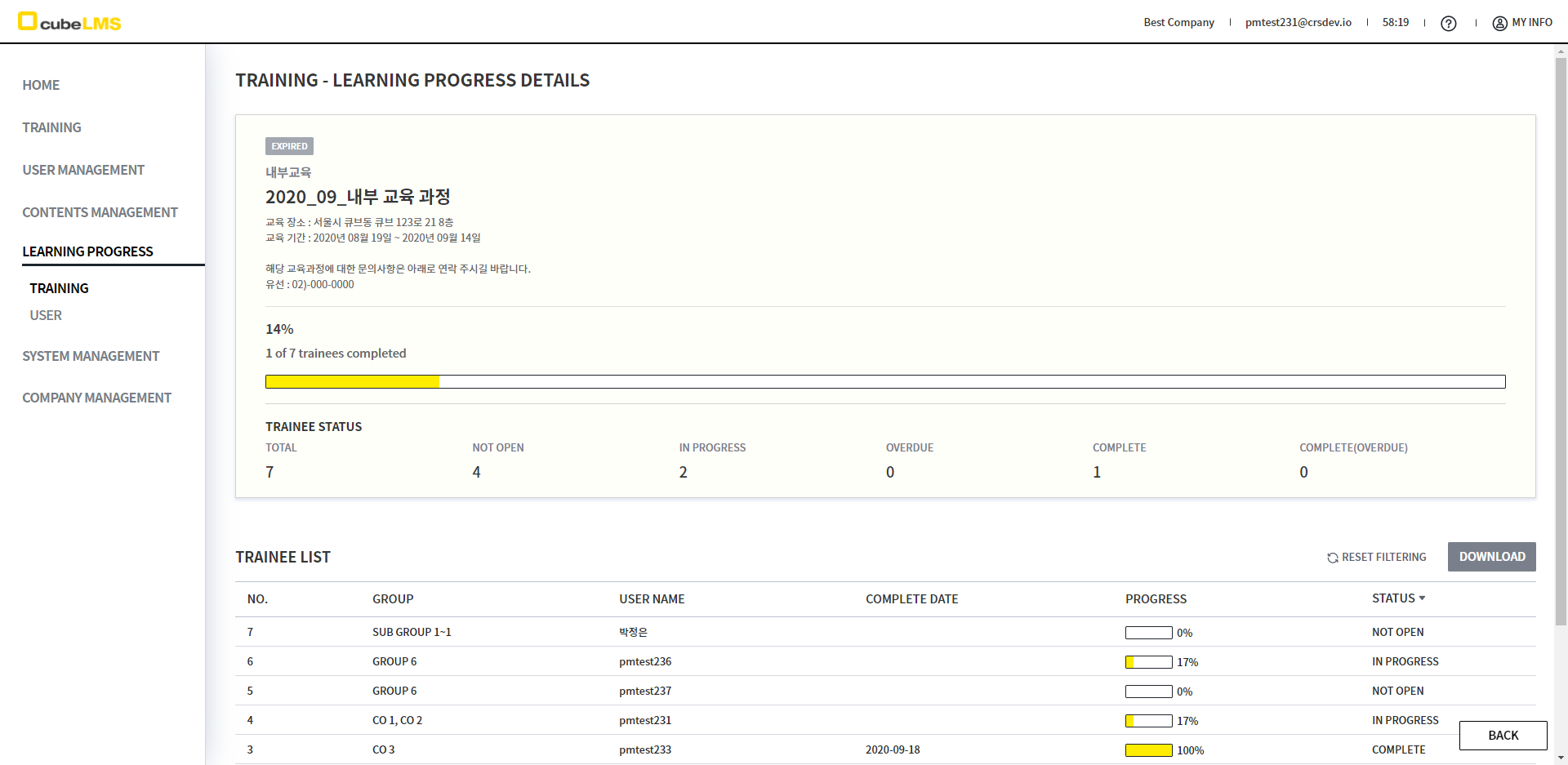The image size is (1568, 765).
Task: Open COMPANY MANAGEMENT menu
Action: [96, 398]
